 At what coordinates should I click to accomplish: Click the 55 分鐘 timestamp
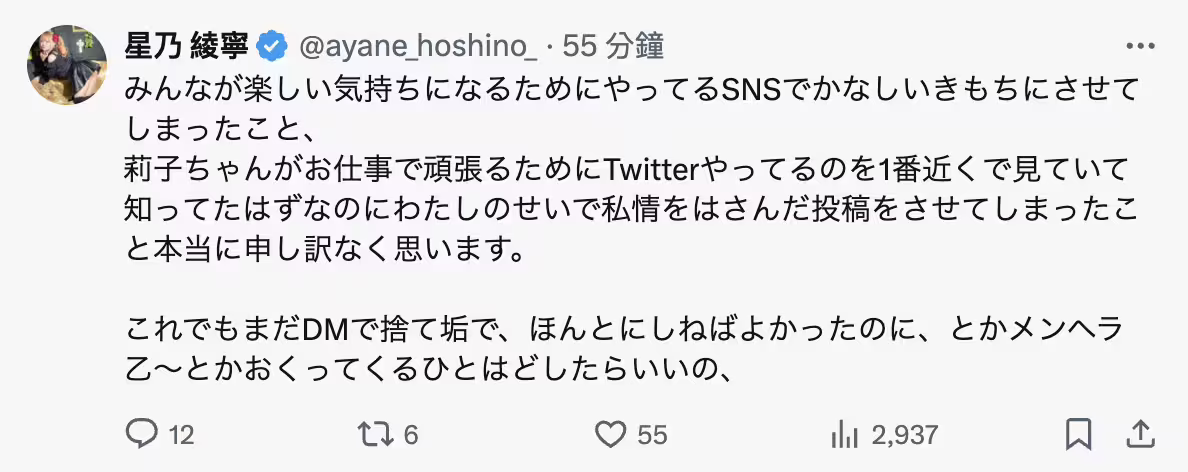point(614,46)
